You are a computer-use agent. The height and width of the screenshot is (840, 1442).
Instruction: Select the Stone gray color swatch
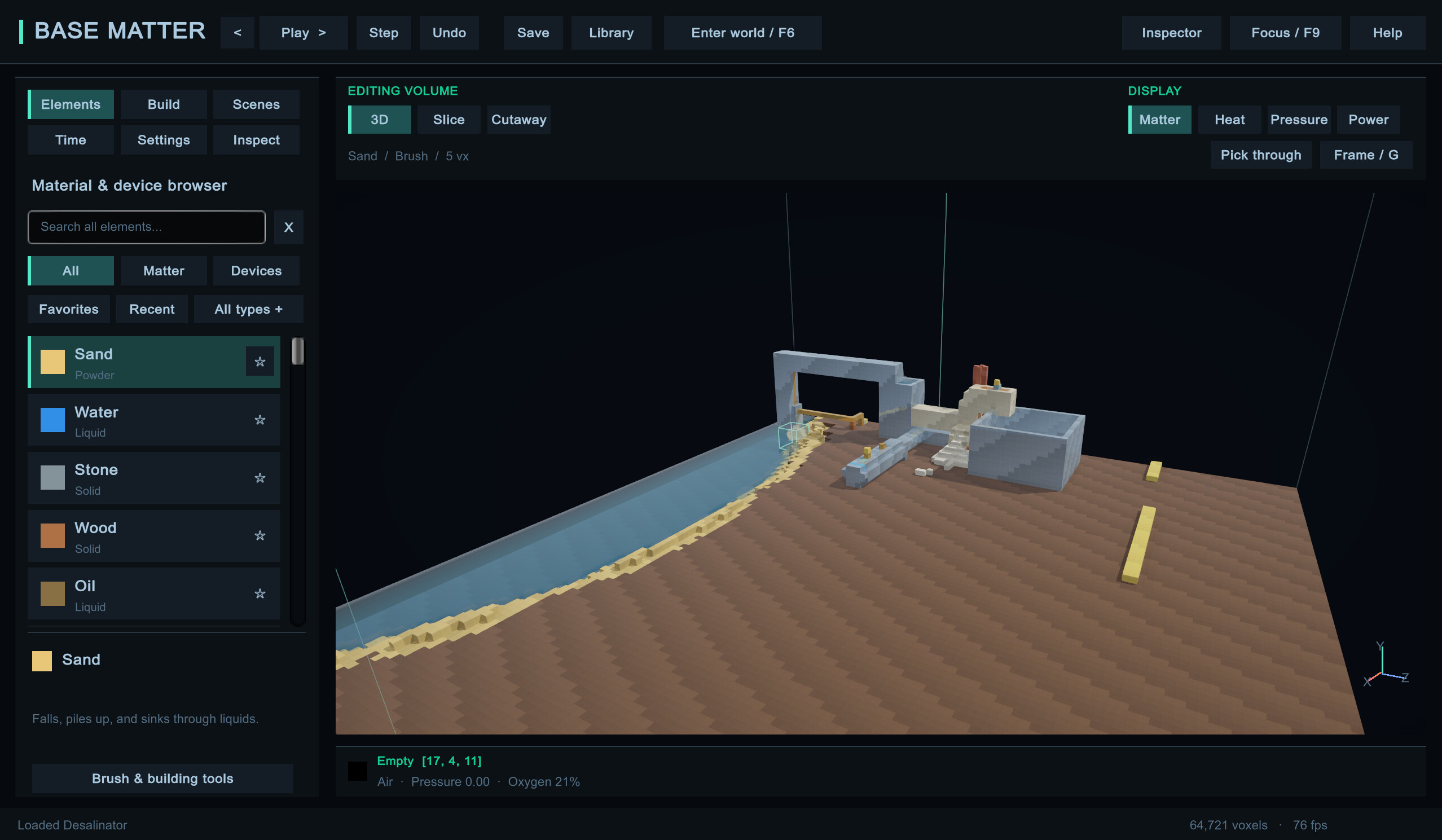pyautogui.click(x=52, y=478)
